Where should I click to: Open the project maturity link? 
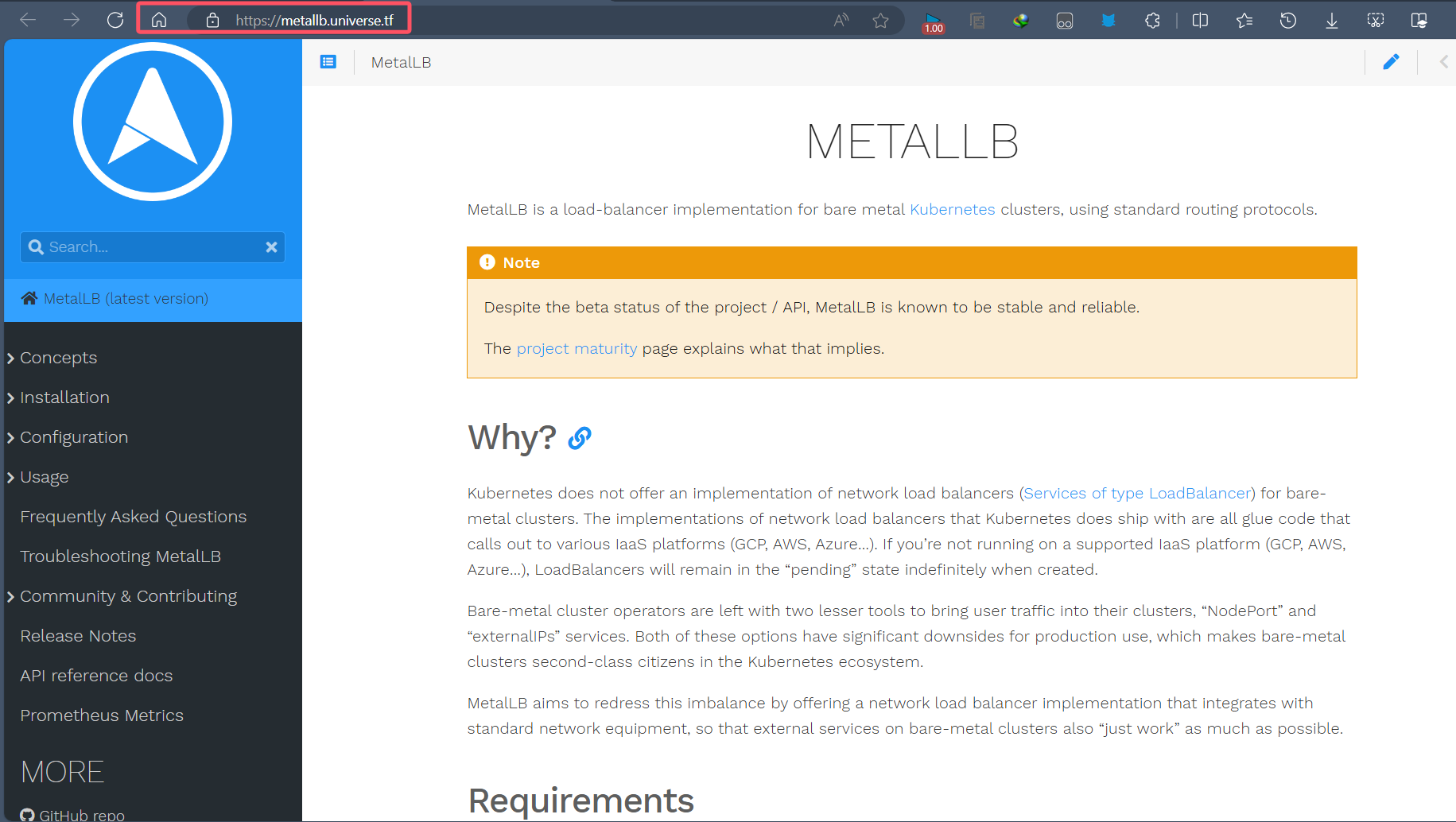click(577, 348)
